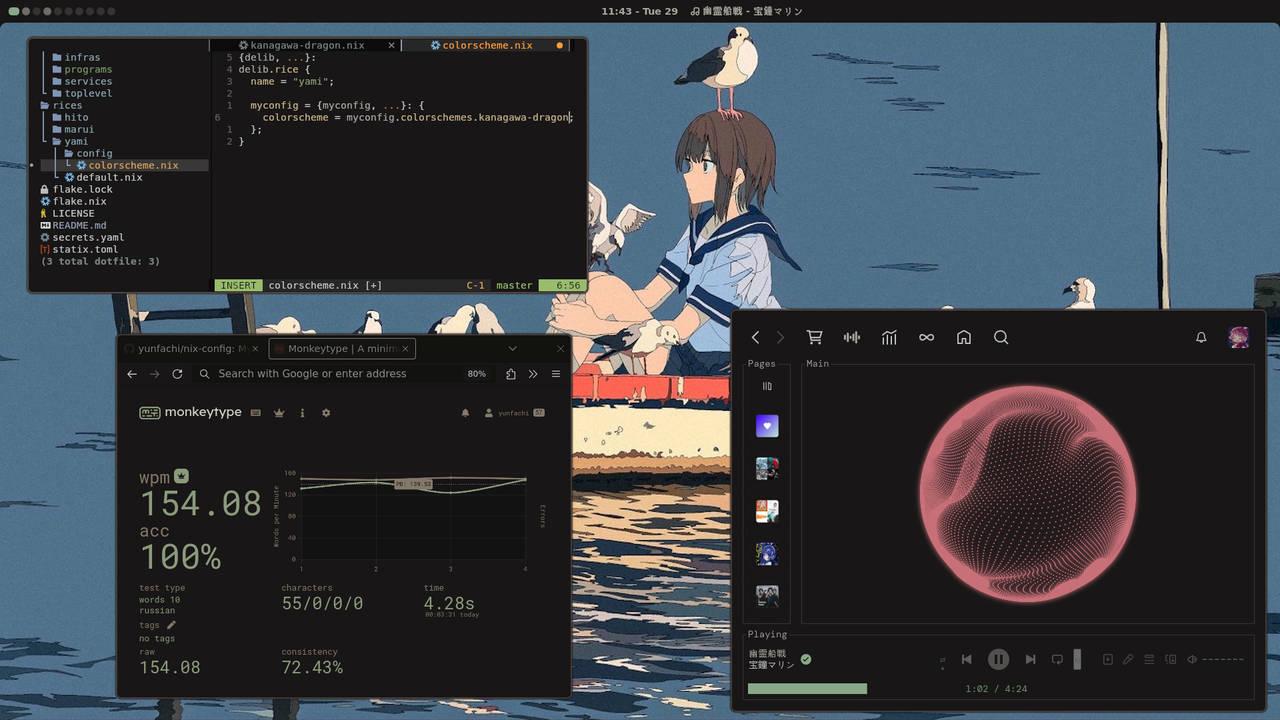Toggle the liked checkmark beside track title
The width and height of the screenshot is (1280, 720).
[x=806, y=659]
